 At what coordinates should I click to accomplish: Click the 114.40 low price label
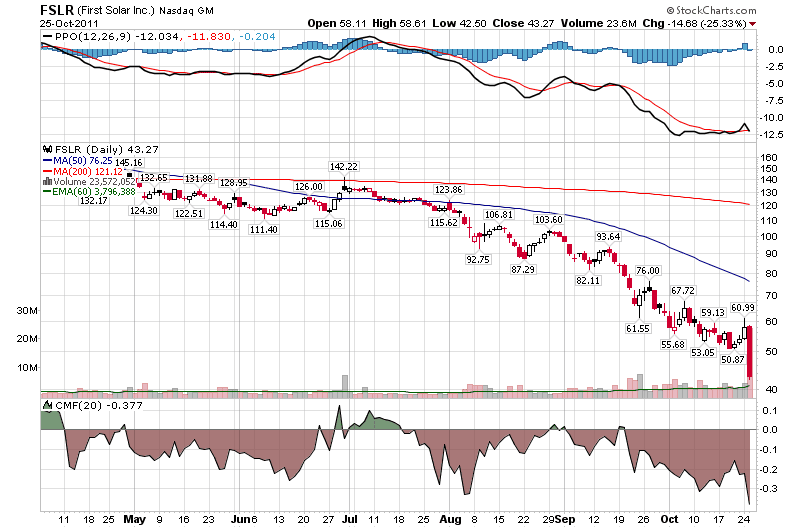point(223,224)
